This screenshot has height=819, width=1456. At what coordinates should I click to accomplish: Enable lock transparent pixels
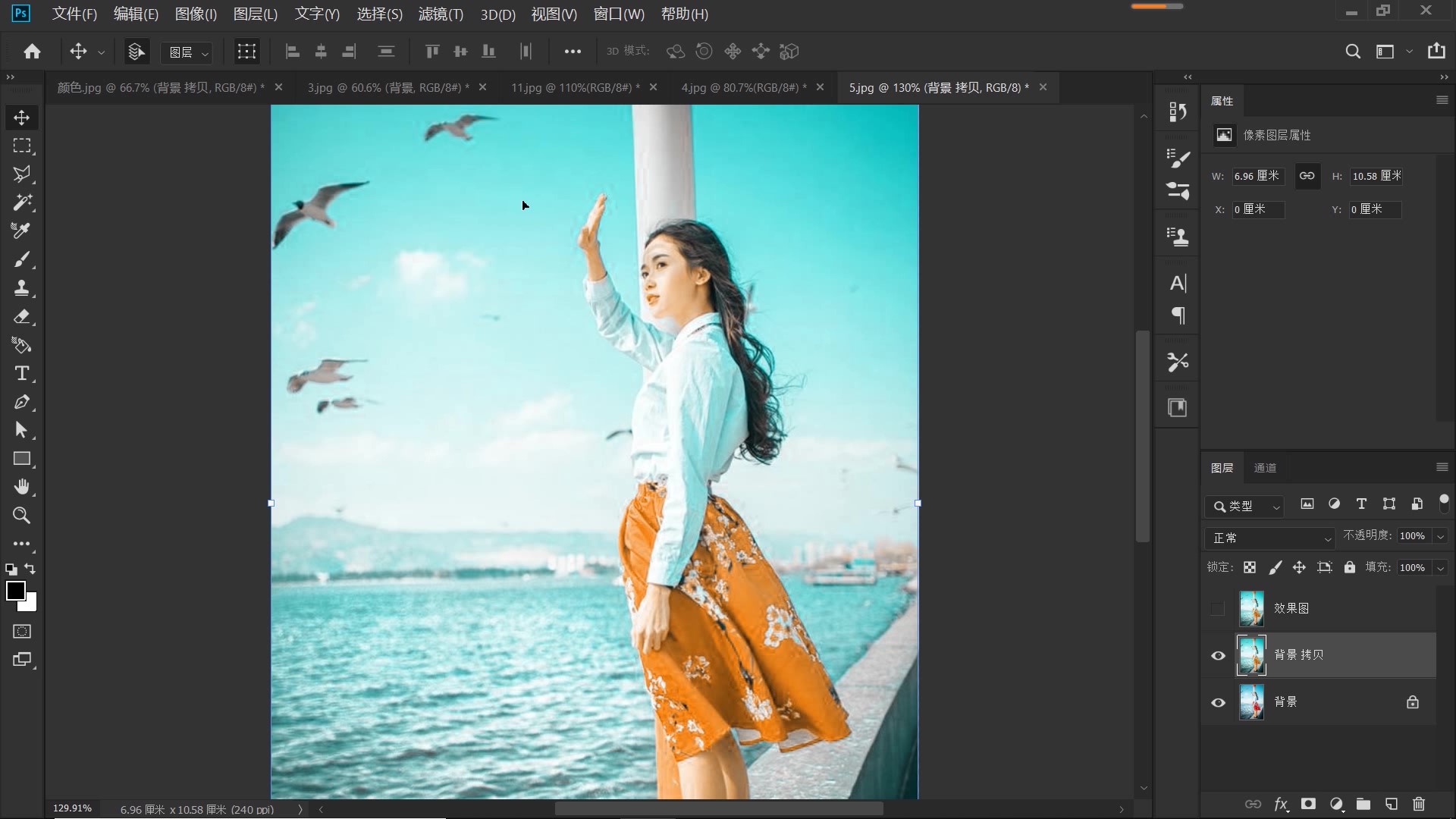1250,567
